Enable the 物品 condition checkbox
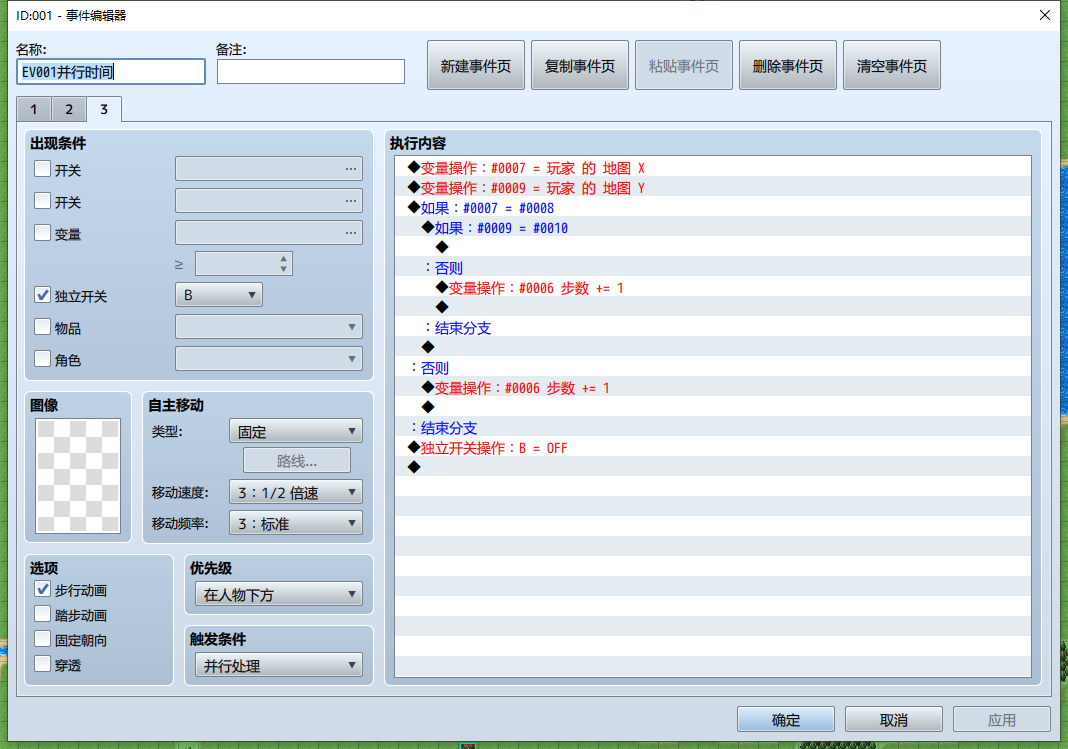This screenshot has width=1068, height=749. pyautogui.click(x=42, y=328)
